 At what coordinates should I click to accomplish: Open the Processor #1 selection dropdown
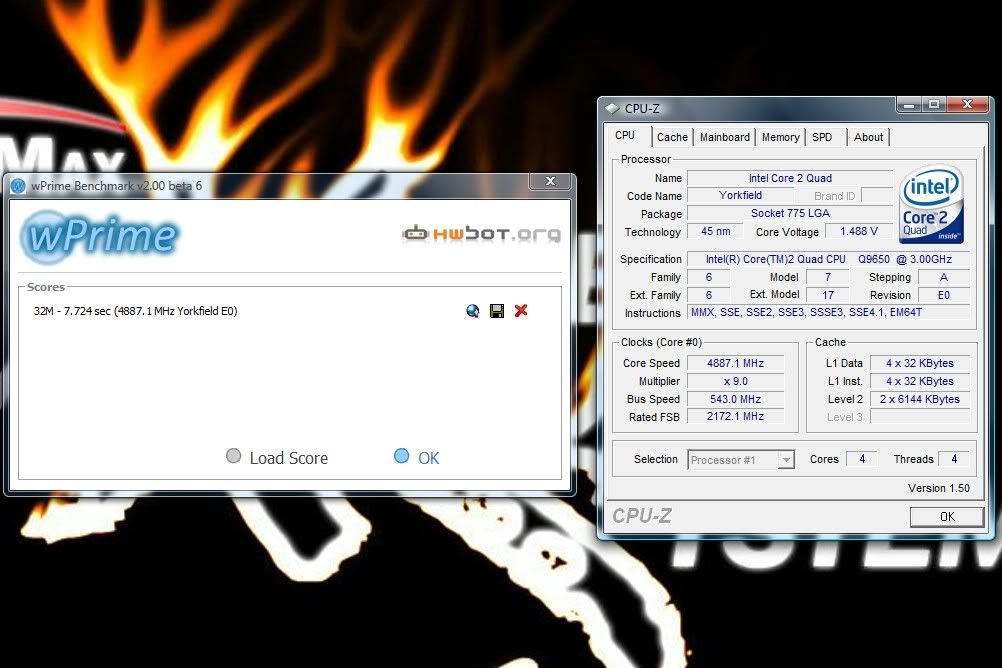pyautogui.click(x=741, y=460)
